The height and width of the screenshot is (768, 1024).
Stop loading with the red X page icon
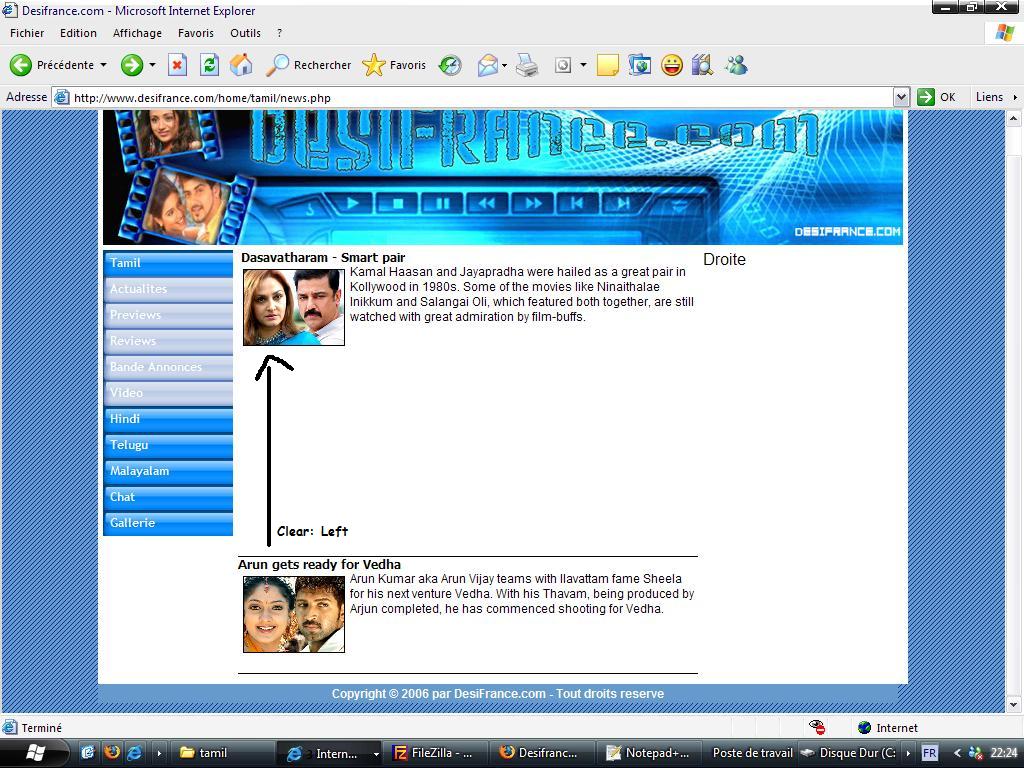pos(177,65)
